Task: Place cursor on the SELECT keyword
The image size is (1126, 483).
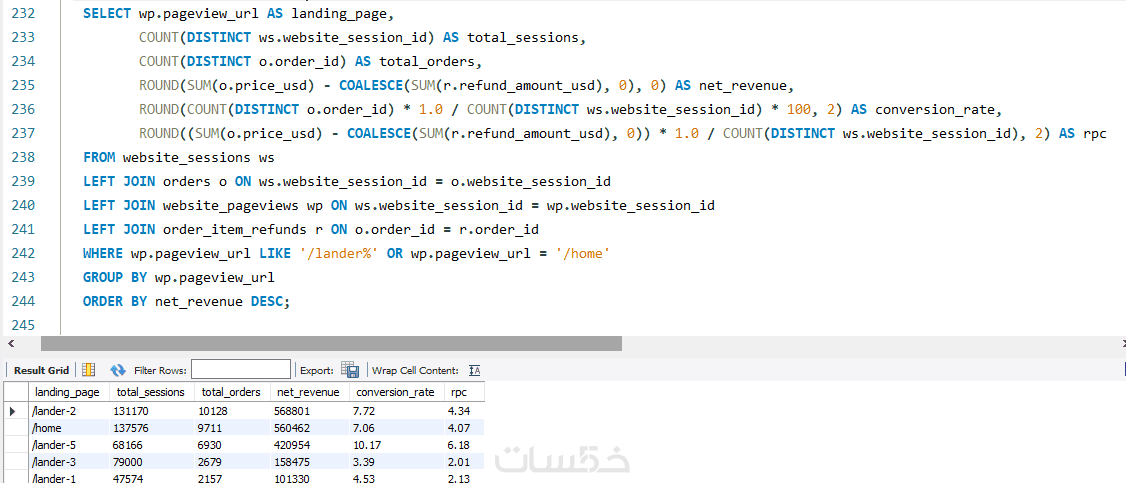Action: click(108, 14)
